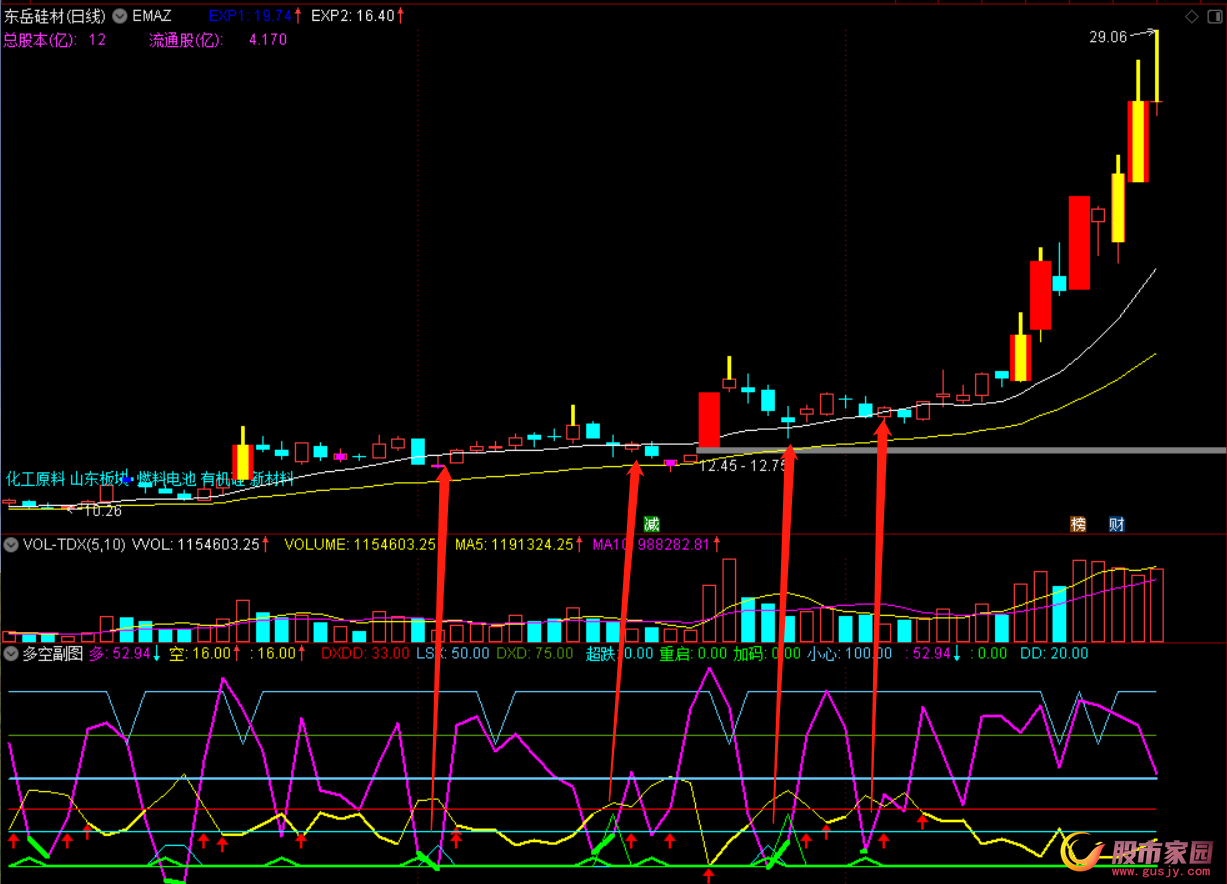
Task: Expand the VOL-TDX indicator dropdown arrow
Action: (11, 545)
